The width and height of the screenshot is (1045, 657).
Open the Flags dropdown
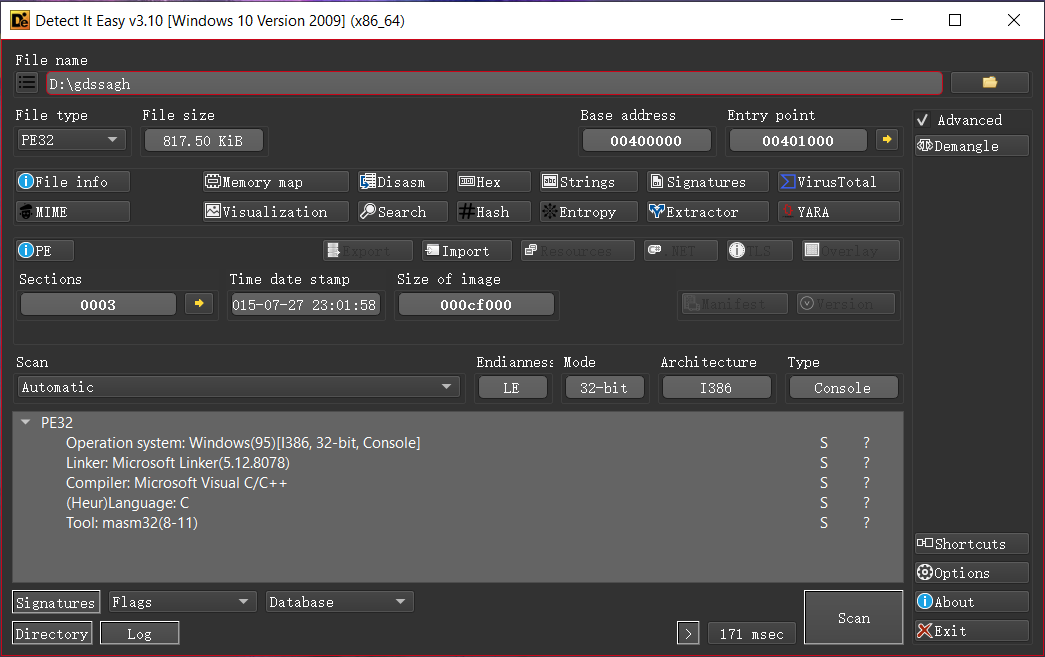pos(182,602)
